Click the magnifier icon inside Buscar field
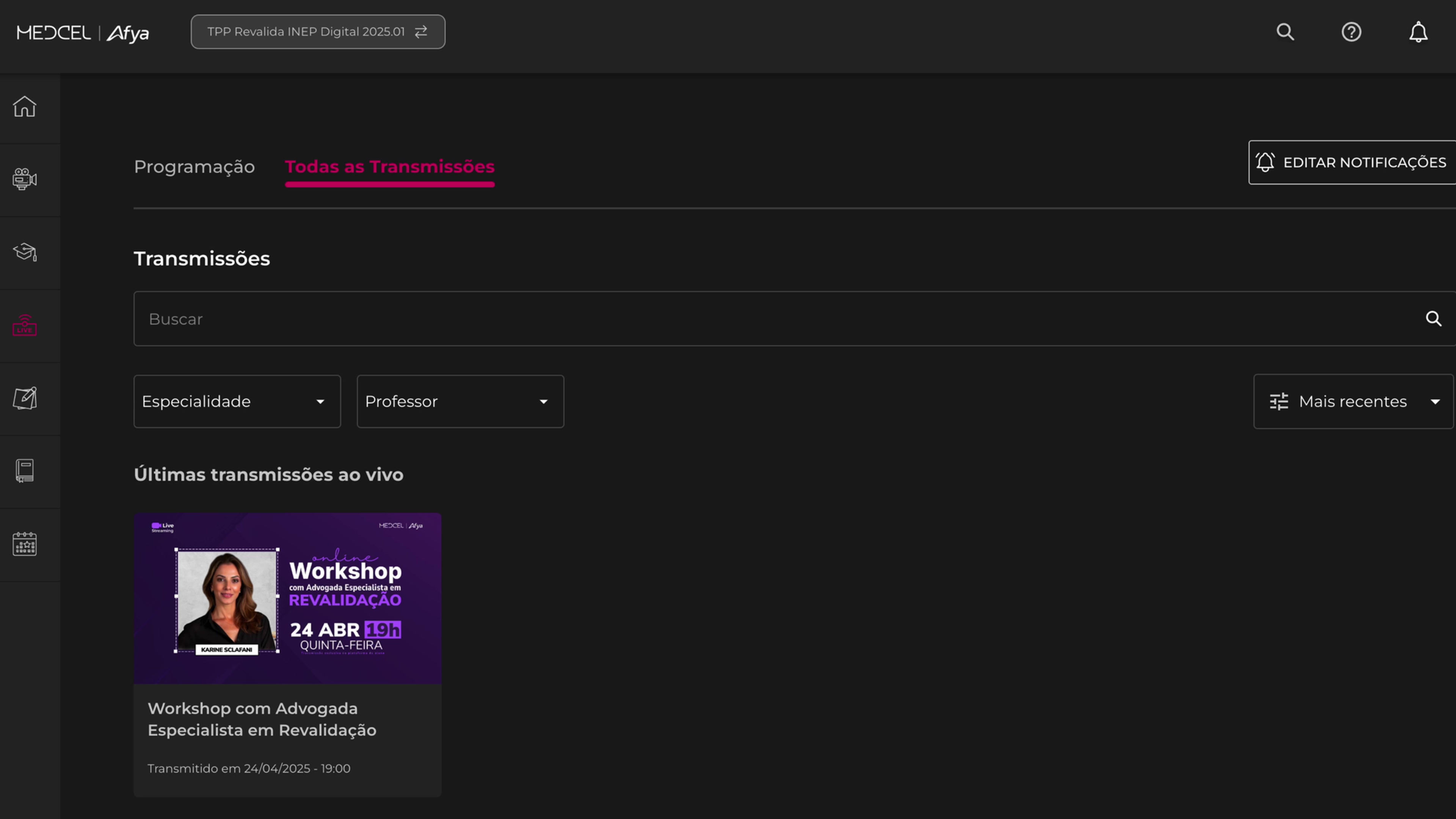 click(x=1433, y=319)
